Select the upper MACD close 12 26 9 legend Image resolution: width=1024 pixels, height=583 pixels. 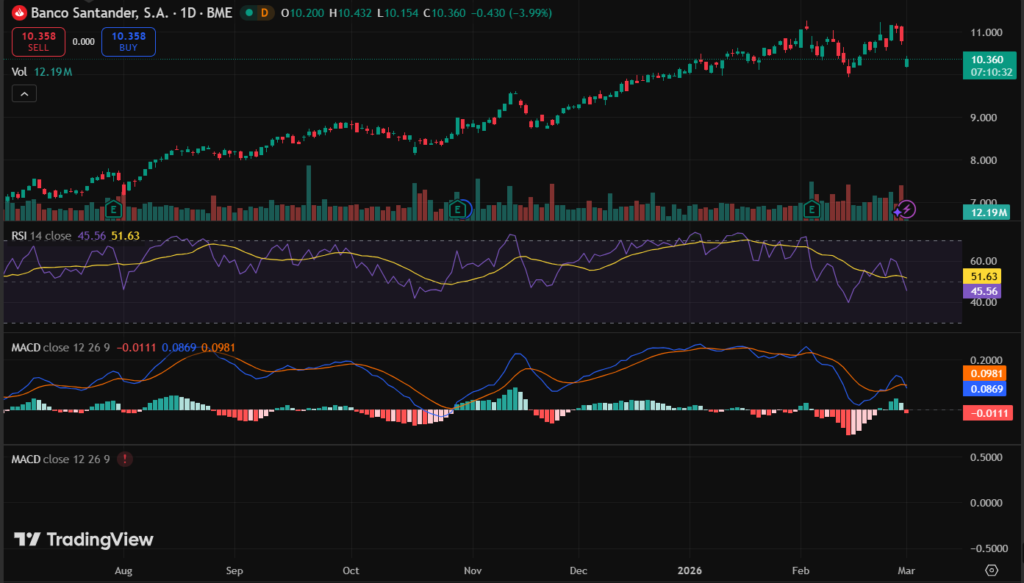click(x=60, y=347)
